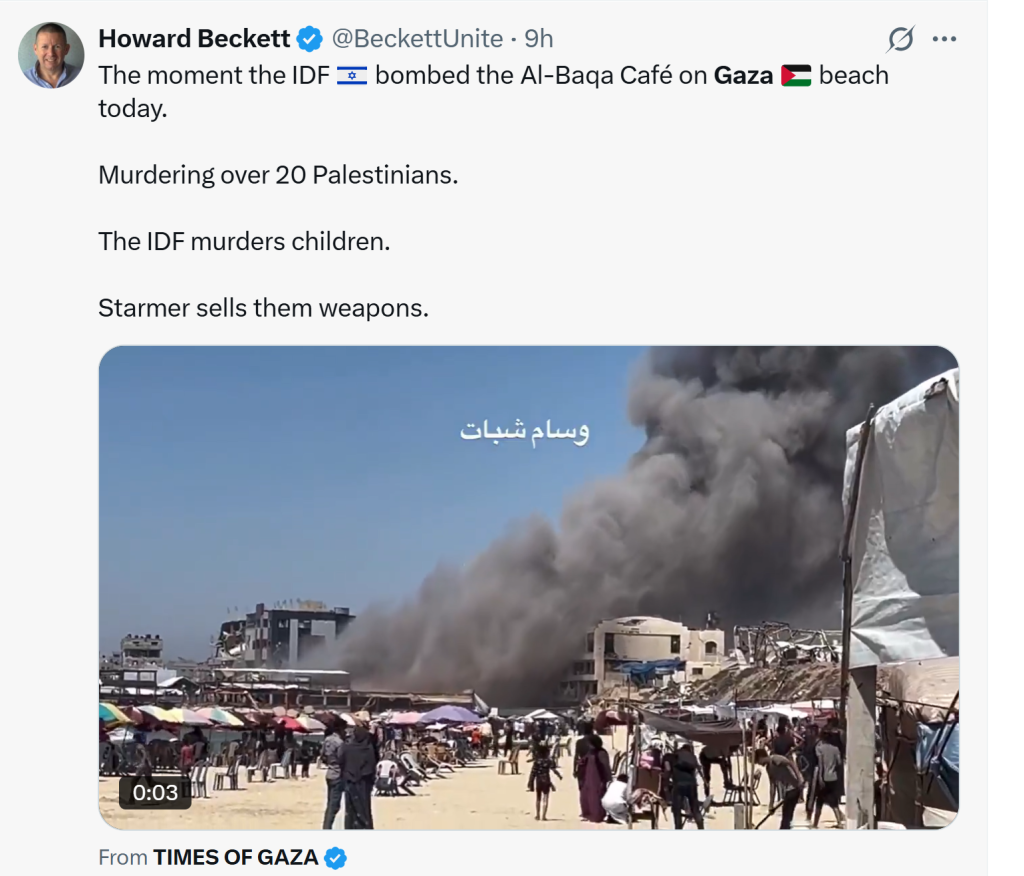Open the TIMES OF GAZA source link
This screenshot has height=876, width=1024.
pos(235,857)
